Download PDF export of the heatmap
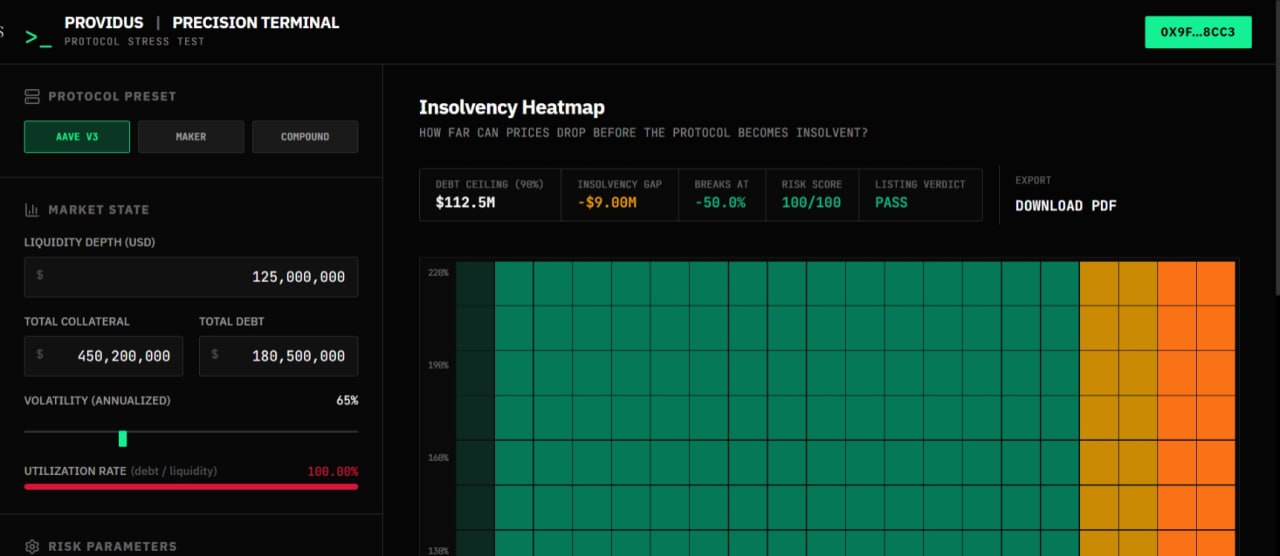This screenshot has height=556, width=1280. tap(1065, 206)
